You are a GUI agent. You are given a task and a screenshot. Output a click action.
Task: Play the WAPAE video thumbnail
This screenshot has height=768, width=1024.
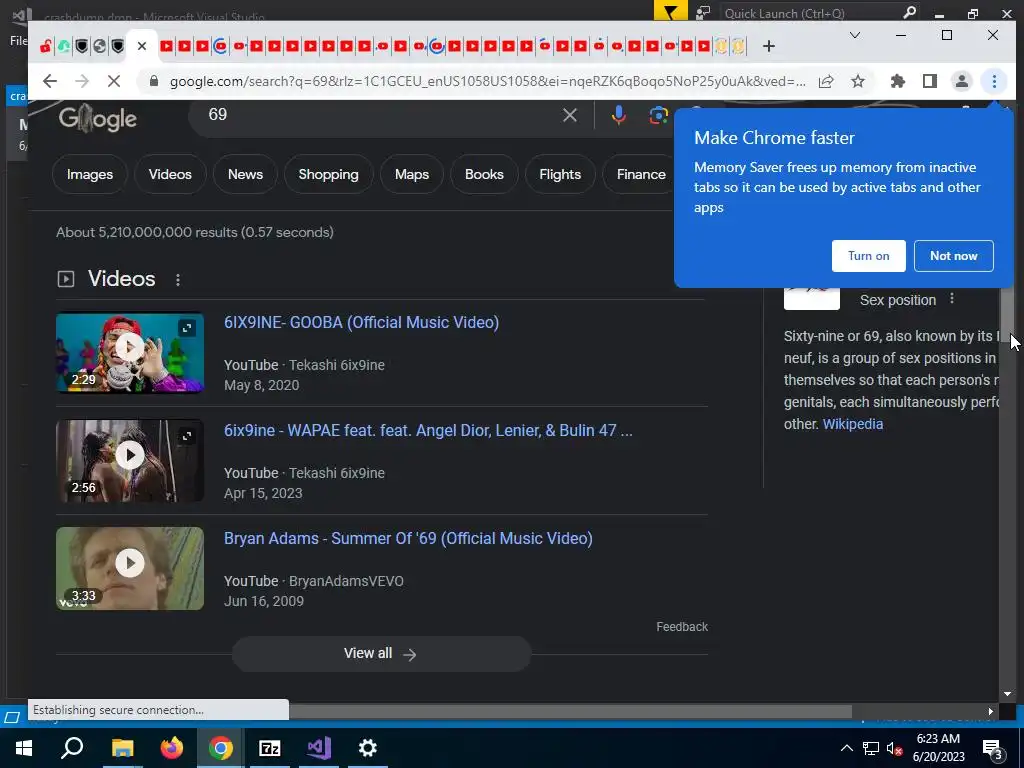(130, 455)
